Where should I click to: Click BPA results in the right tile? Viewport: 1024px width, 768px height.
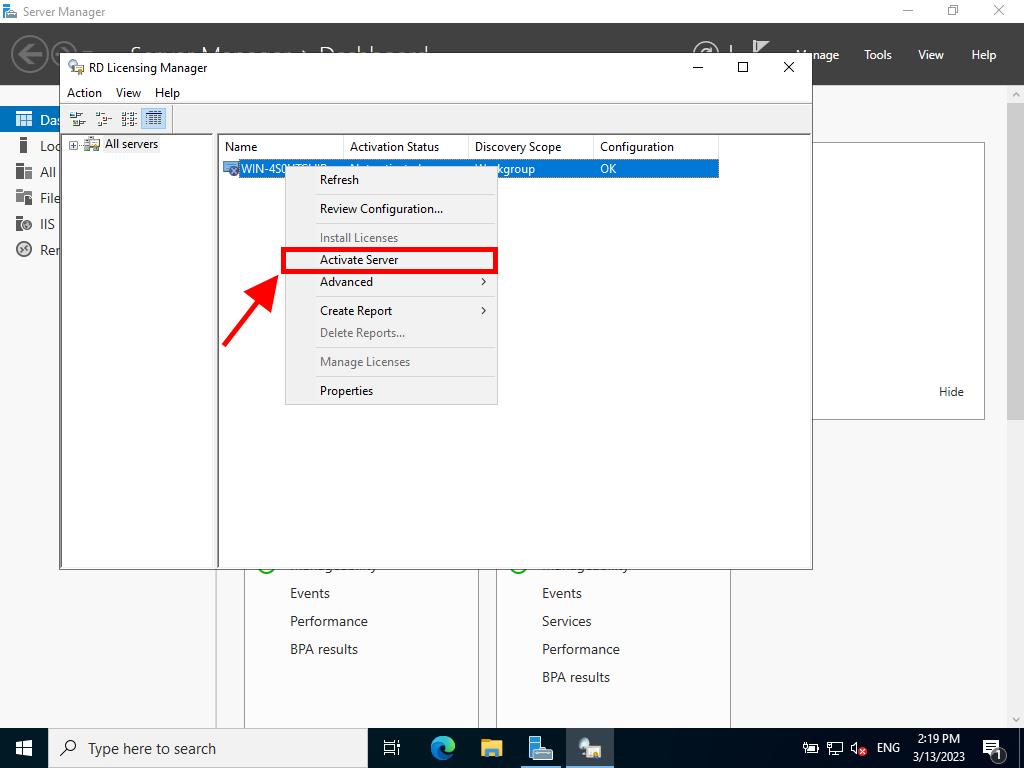(x=575, y=677)
